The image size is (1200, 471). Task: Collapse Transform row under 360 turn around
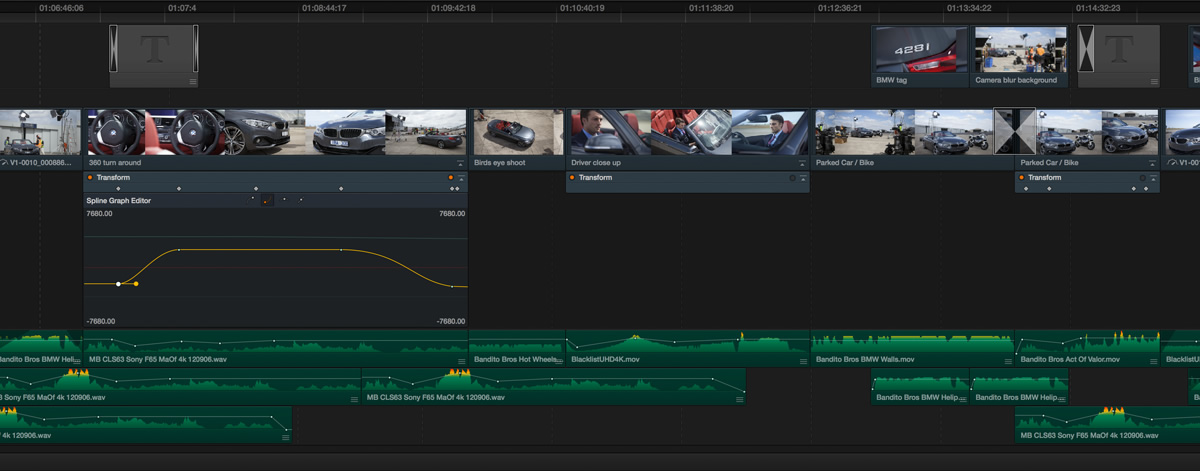pos(461,178)
